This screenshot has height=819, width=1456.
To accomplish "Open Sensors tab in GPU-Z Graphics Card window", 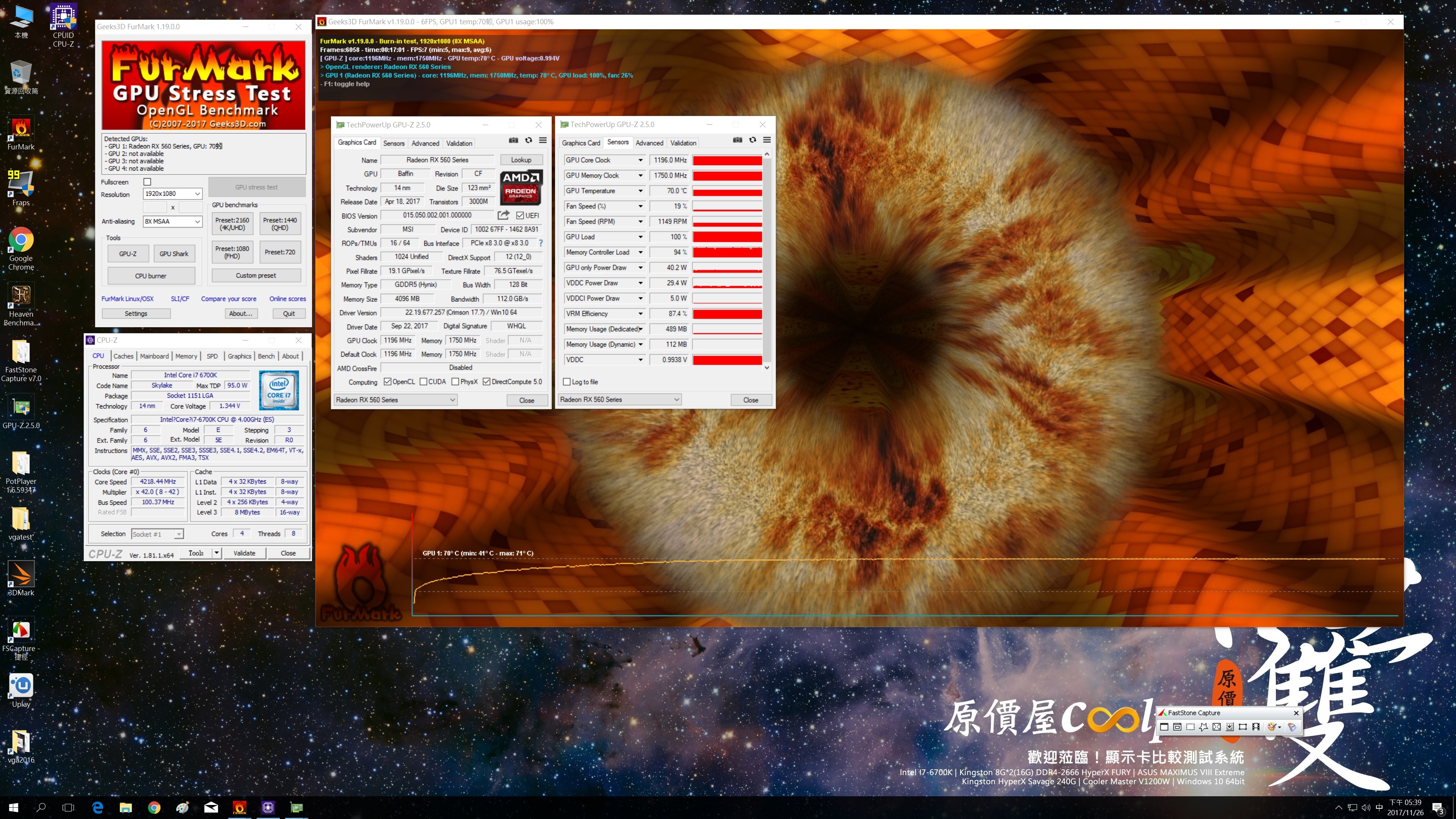I will click(394, 143).
